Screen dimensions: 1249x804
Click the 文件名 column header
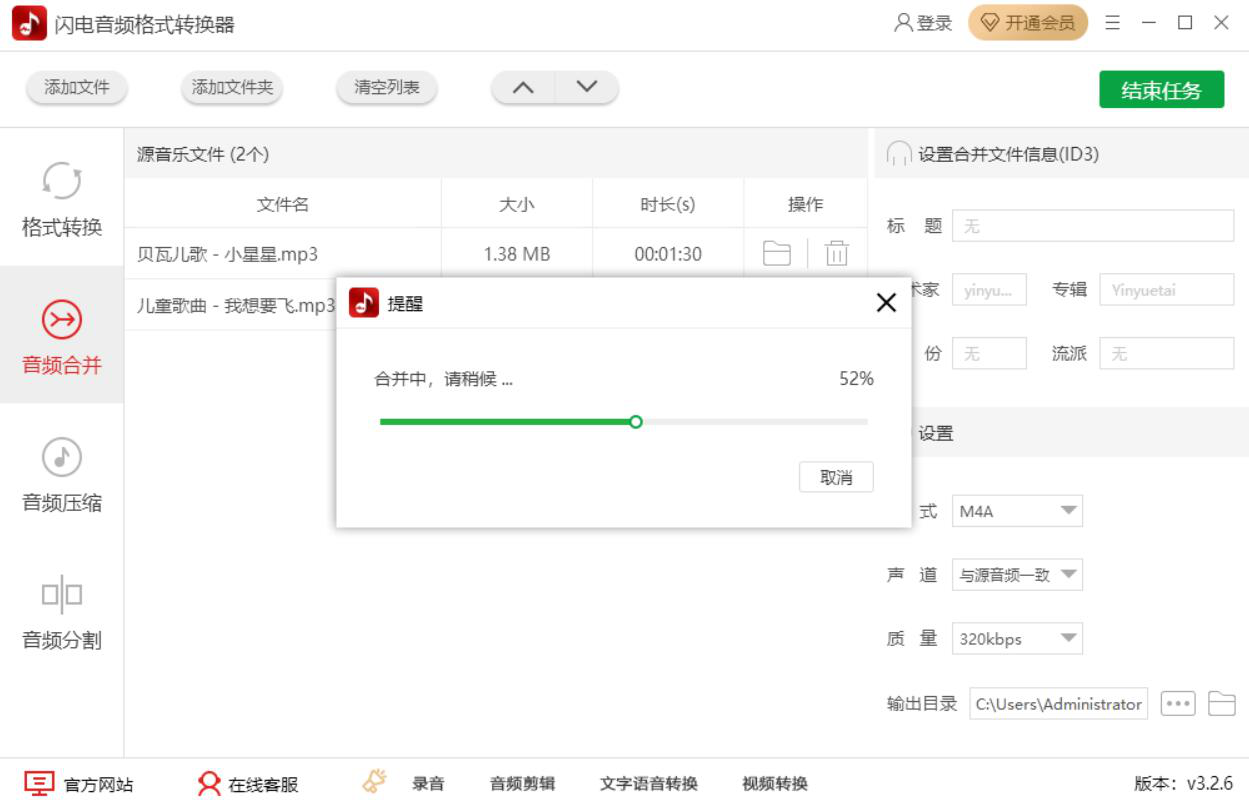point(283,204)
